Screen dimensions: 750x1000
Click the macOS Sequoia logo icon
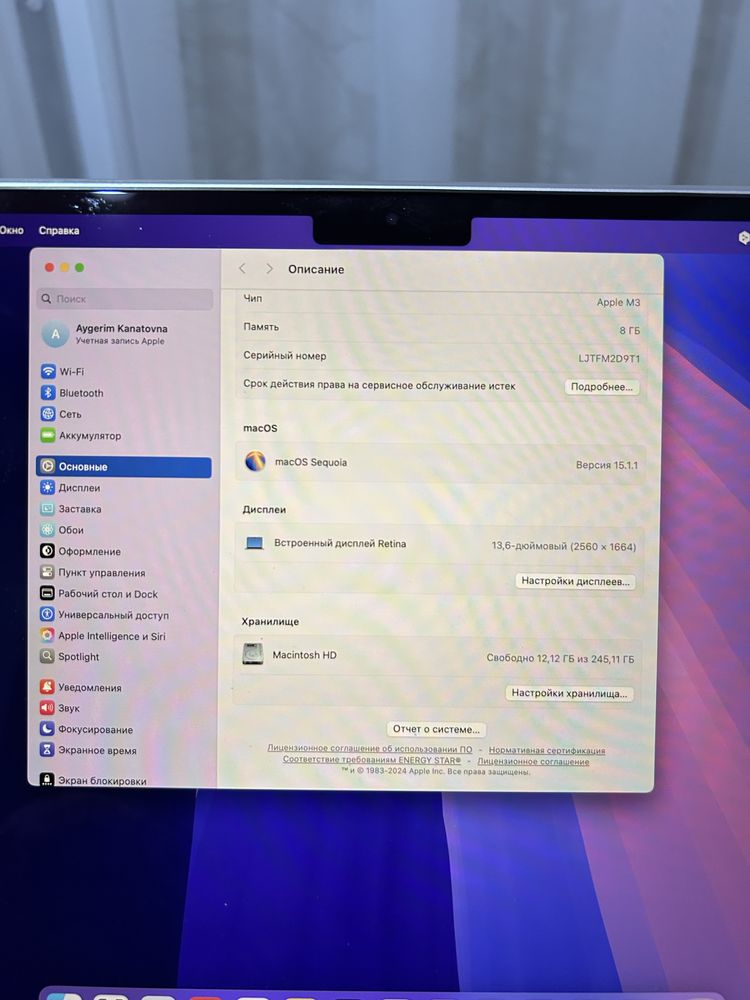pyautogui.click(x=255, y=461)
